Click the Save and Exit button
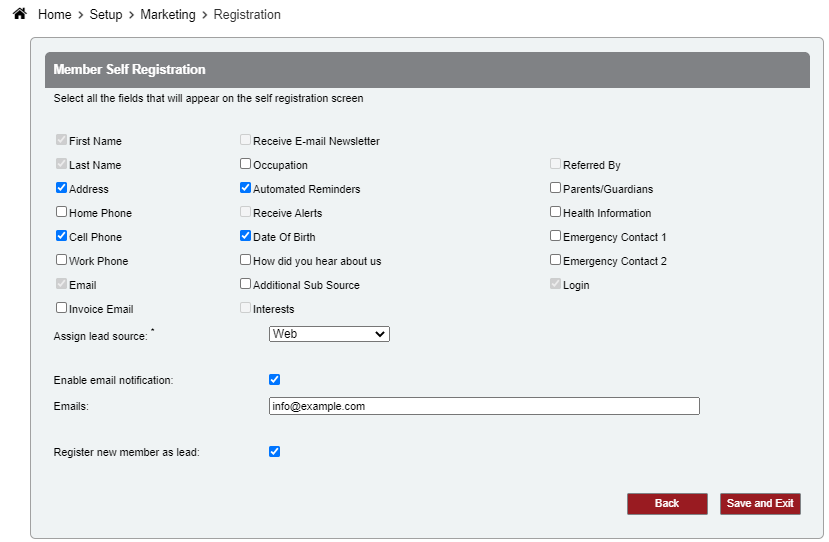The height and width of the screenshot is (542, 829). (x=760, y=504)
